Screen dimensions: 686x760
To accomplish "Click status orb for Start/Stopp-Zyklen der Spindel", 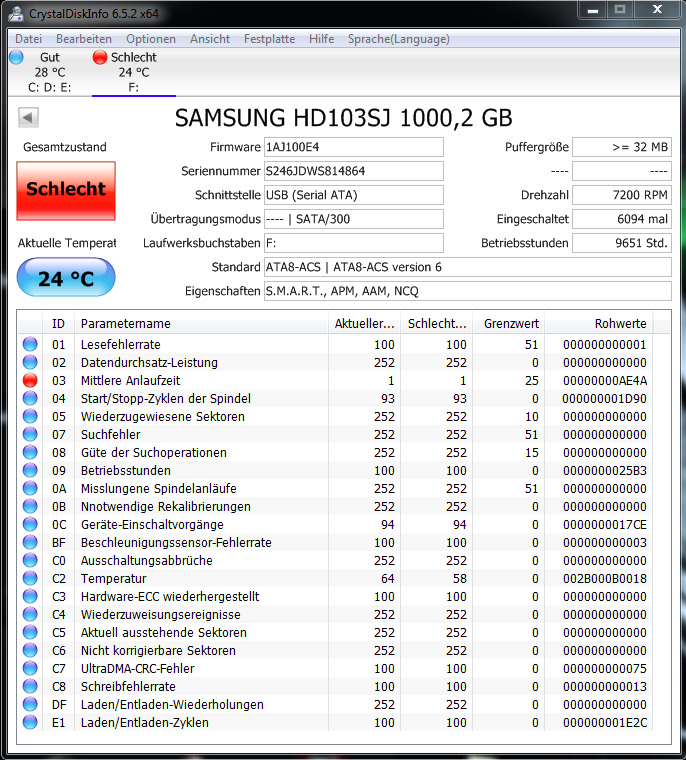I will tap(30, 398).
